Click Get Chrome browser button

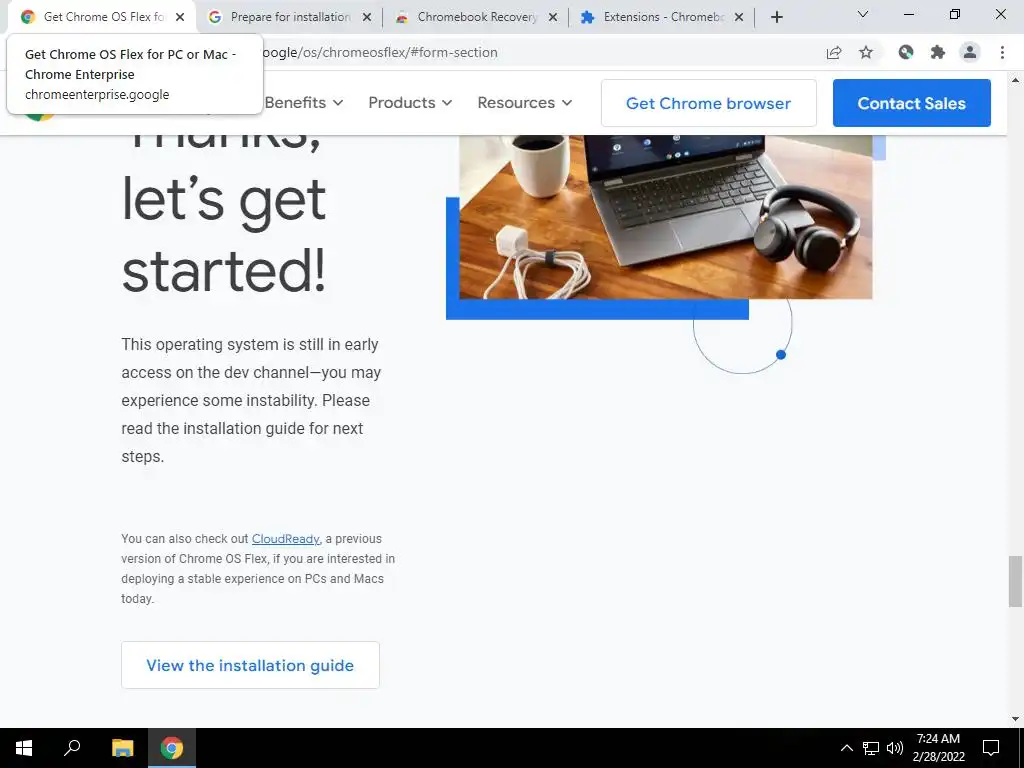point(709,103)
